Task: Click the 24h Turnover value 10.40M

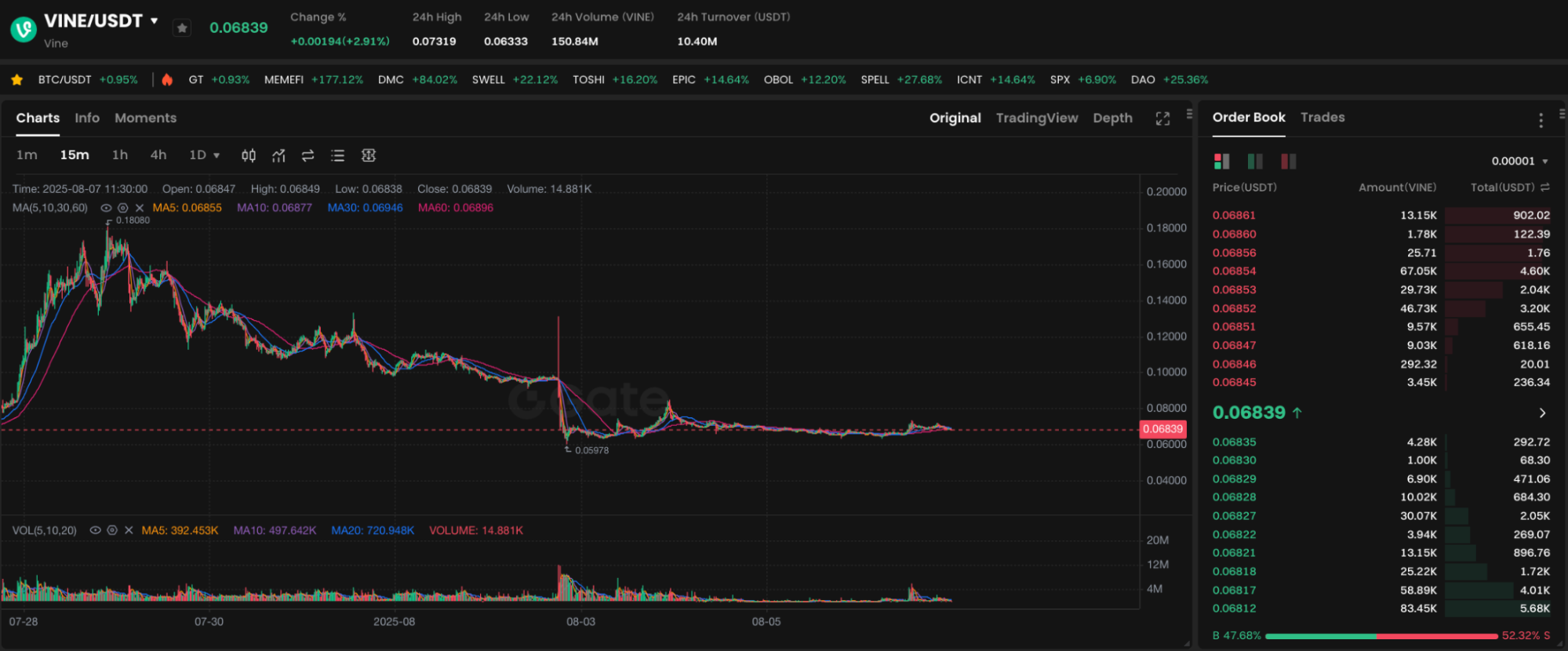Action: pos(697,42)
